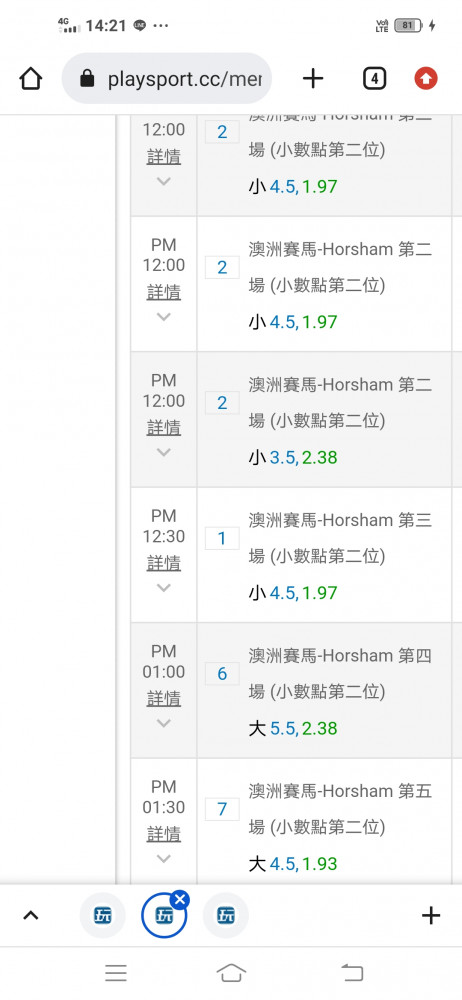Open 詳情 link for PM 12:30 Horsham race
The height and width of the screenshot is (1000, 462).
(164, 563)
